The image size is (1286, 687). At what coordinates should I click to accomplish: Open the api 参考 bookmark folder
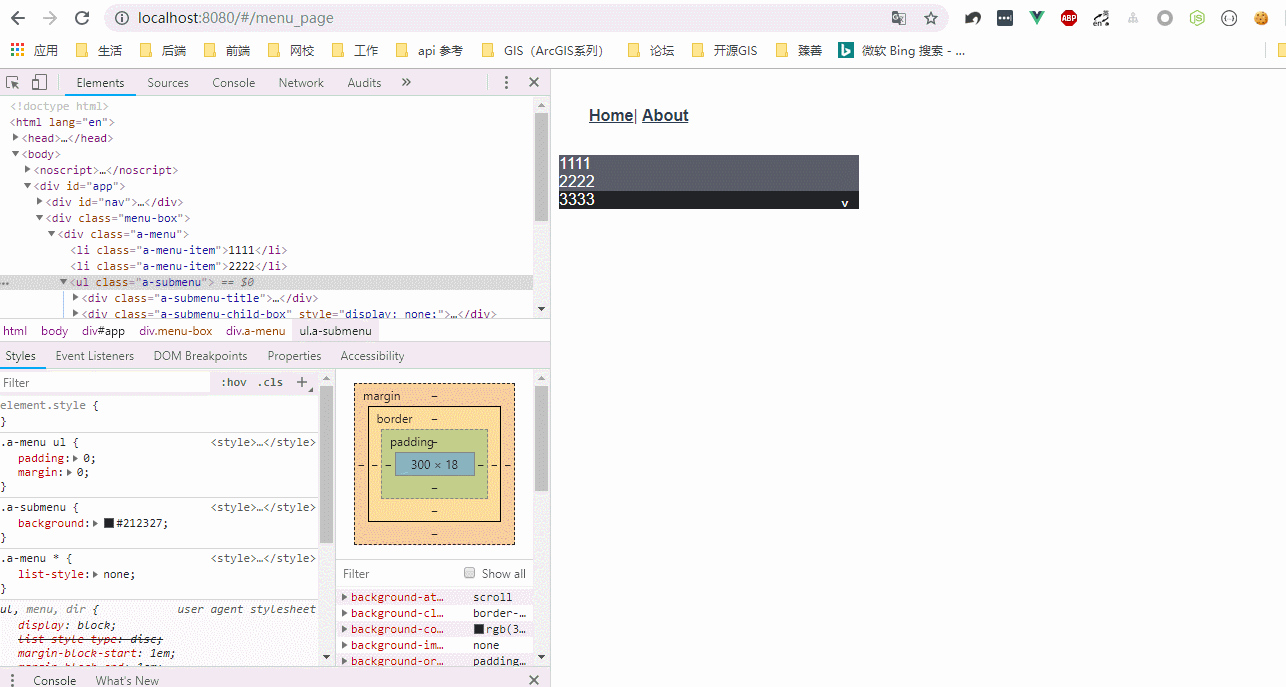pyautogui.click(x=429, y=50)
